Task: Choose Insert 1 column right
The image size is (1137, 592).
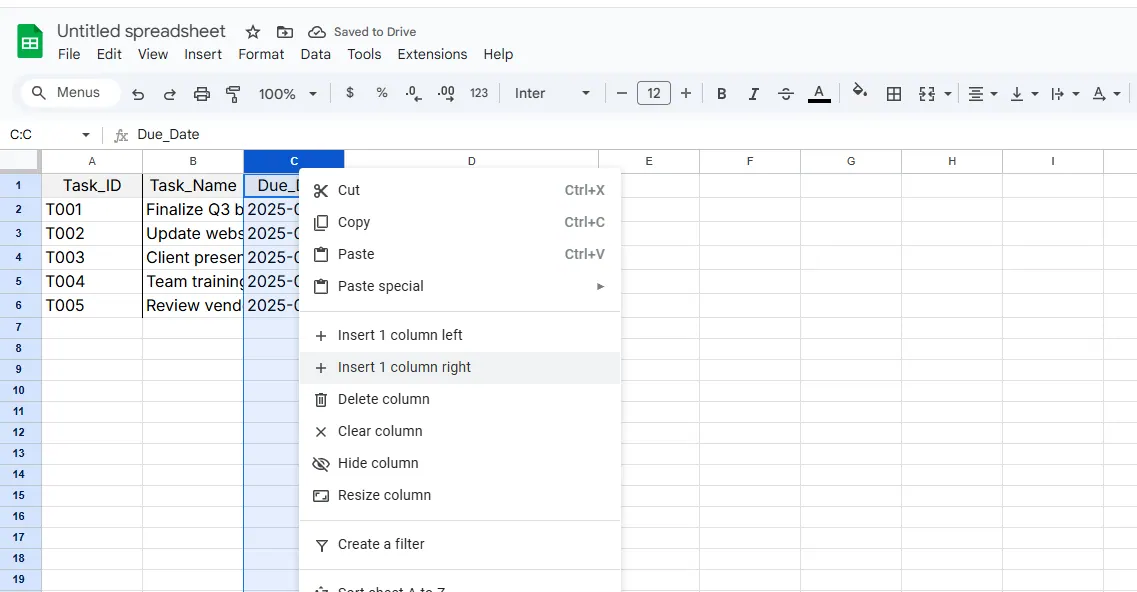Action: [404, 367]
